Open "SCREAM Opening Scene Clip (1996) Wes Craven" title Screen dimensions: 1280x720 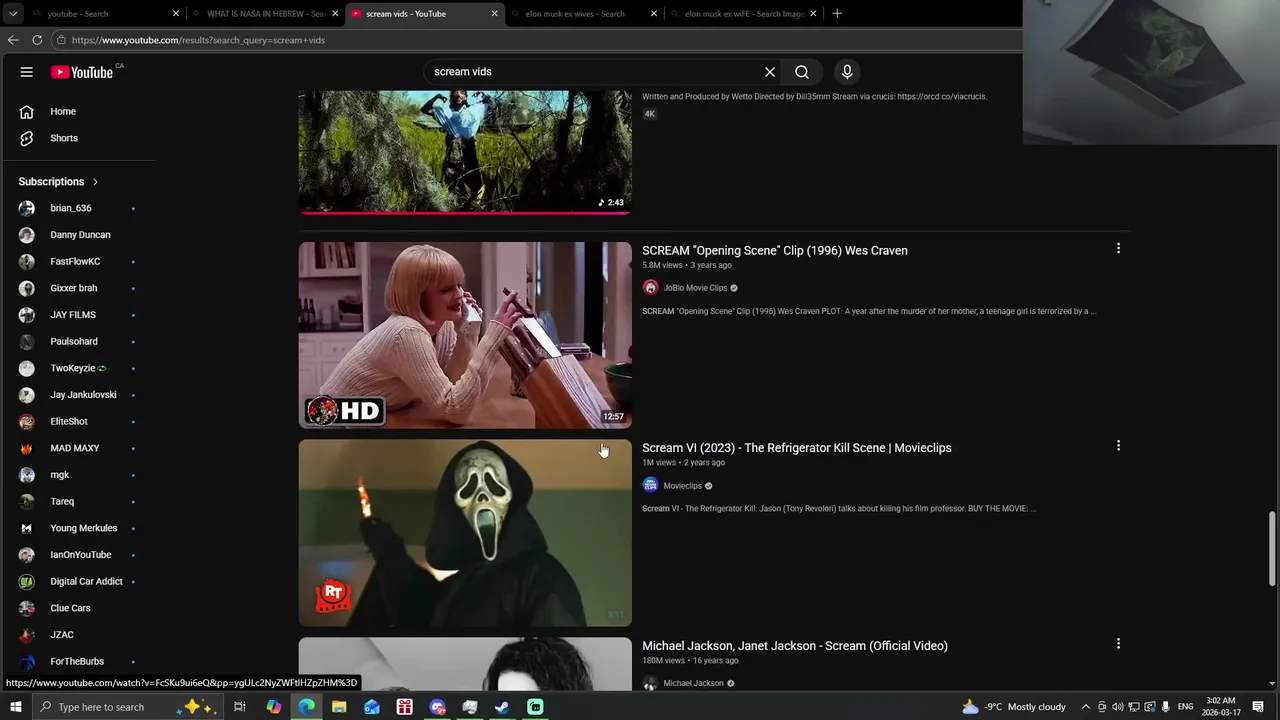(775, 251)
